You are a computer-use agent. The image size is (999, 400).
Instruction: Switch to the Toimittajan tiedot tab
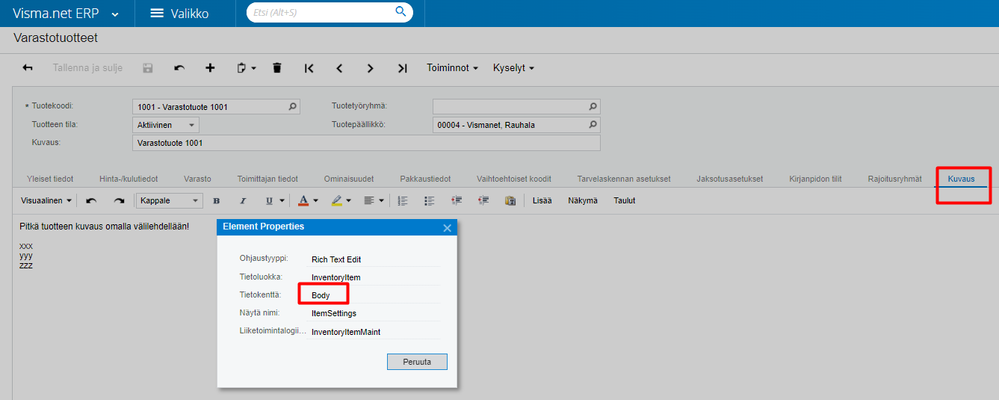(x=267, y=179)
